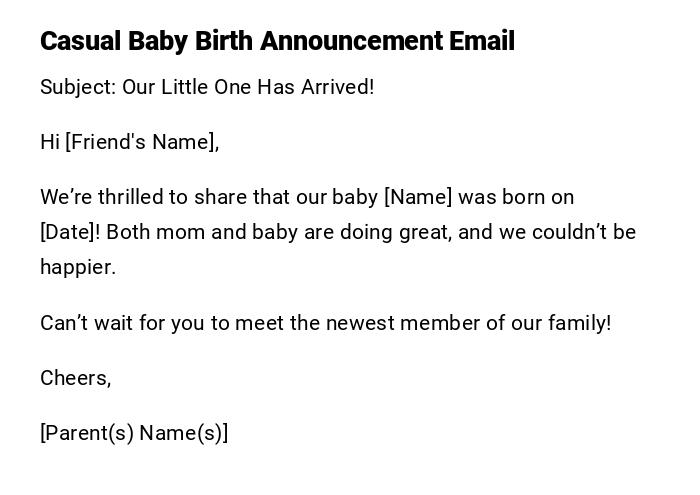Click the word "Casual" in the title

pyautogui.click(x=80, y=41)
